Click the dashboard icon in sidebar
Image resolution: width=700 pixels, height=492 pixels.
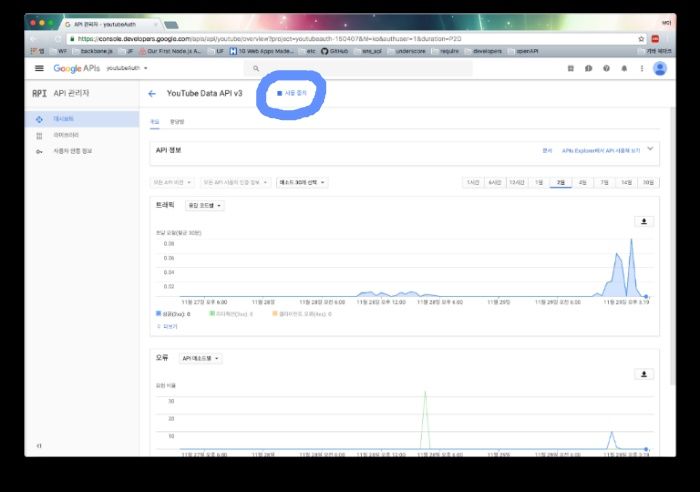39,119
